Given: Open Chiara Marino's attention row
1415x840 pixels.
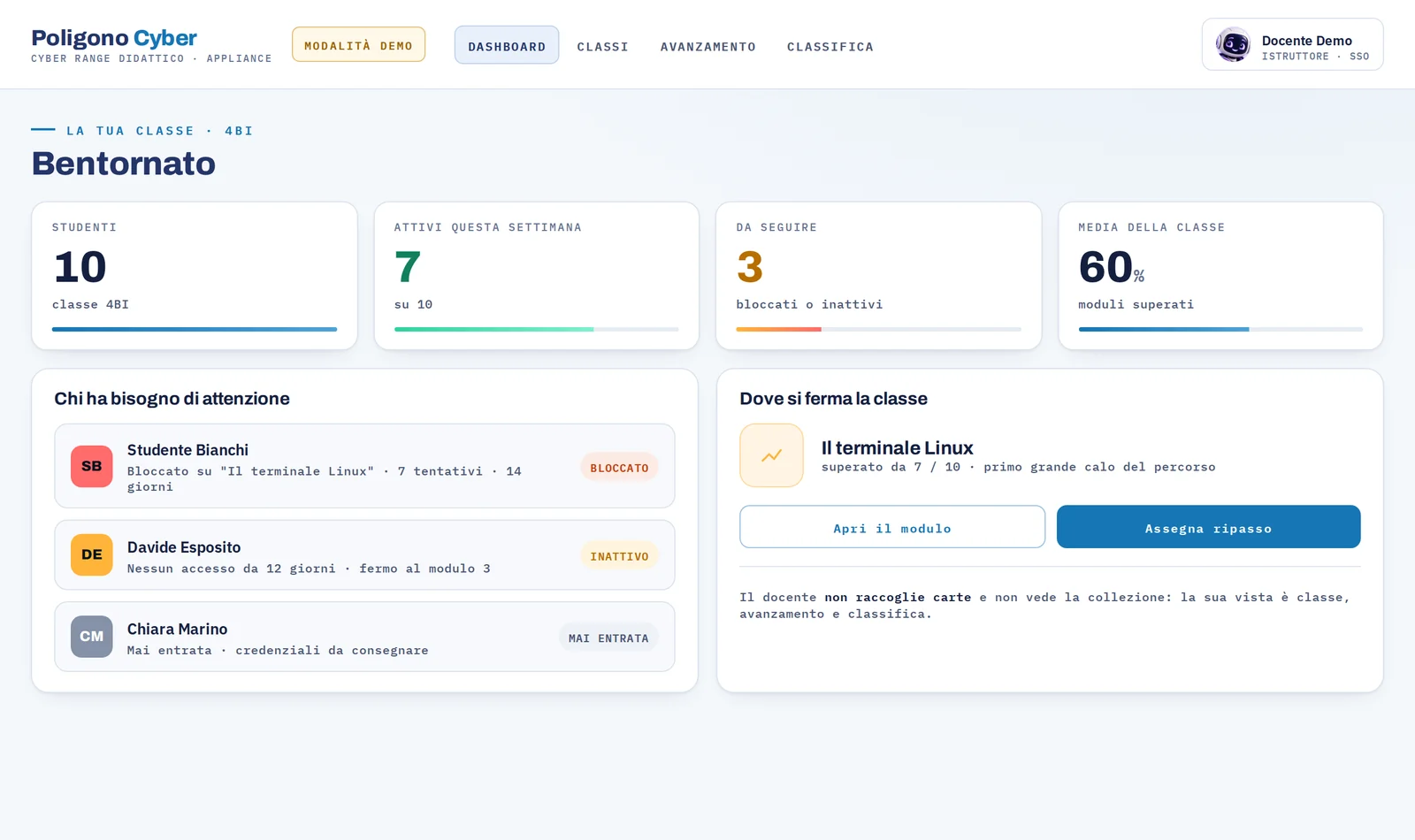Looking at the screenshot, I should point(364,637).
